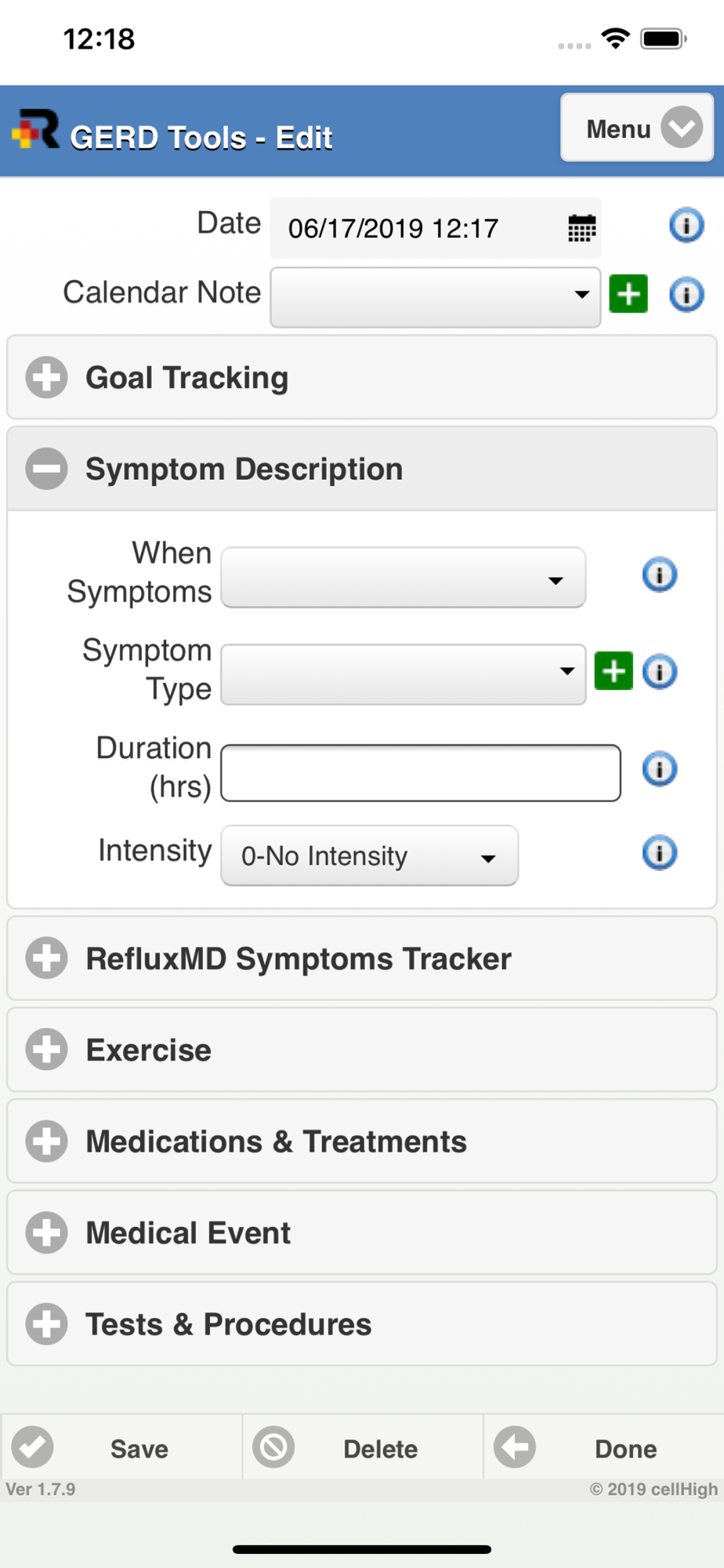Tap the info icon beside Date
The width and height of the screenshot is (724, 1568).
tap(686, 226)
